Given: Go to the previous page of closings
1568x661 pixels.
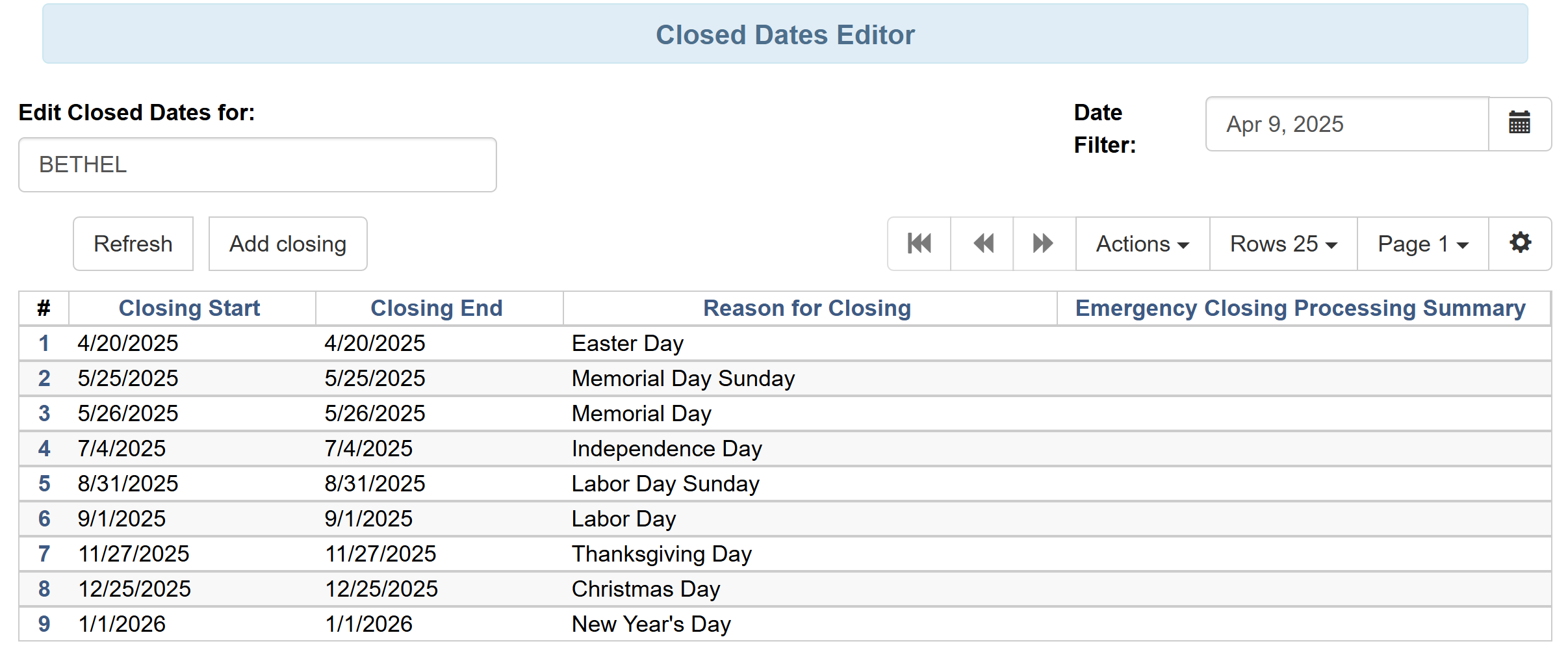Looking at the screenshot, I should point(981,243).
